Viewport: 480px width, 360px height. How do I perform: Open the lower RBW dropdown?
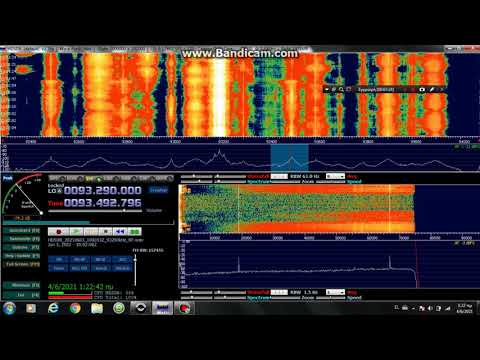pos(335,292)
